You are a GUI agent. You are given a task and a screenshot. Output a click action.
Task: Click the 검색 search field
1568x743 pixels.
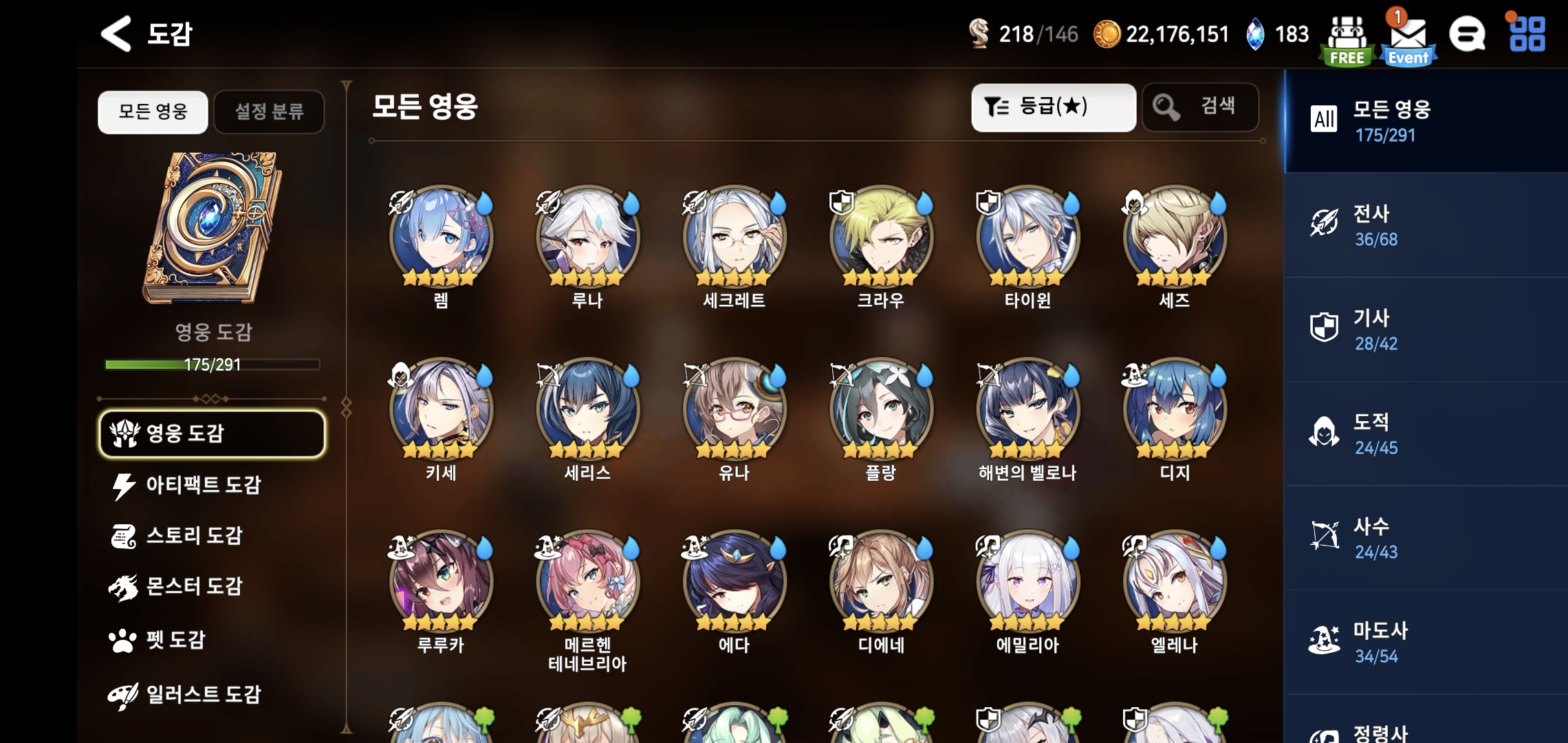coord(1201,107)
